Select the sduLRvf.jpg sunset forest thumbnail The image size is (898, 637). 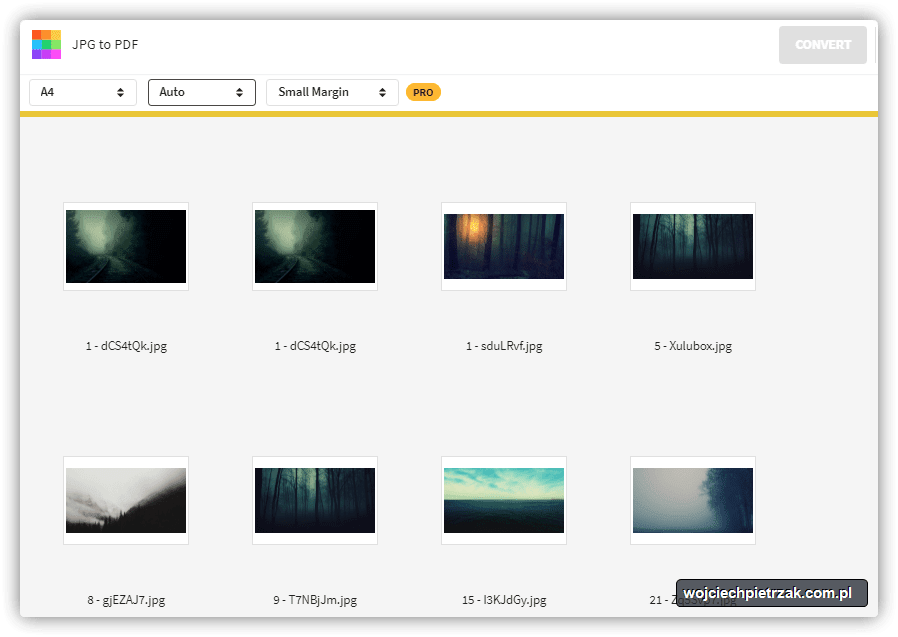coord(504,247)
